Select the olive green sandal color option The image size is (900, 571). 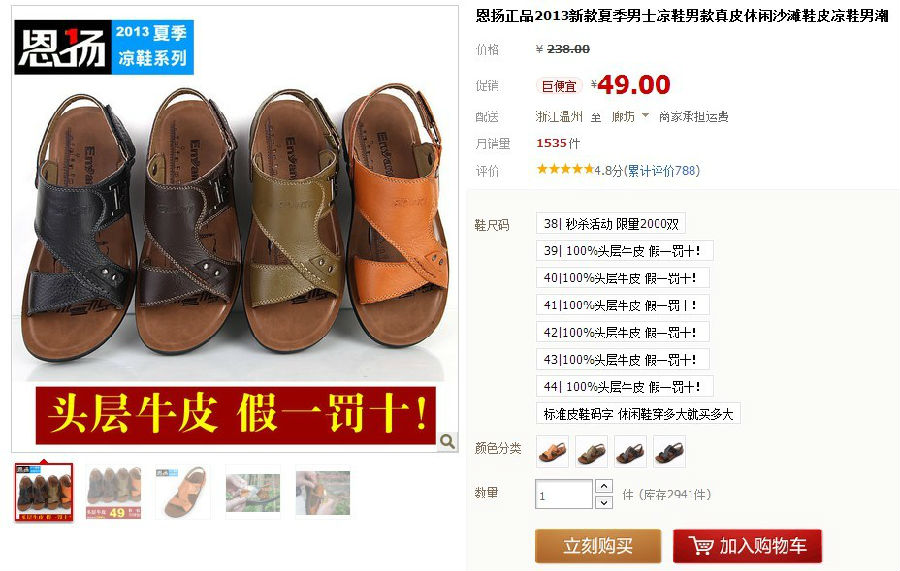tap(591, 452)
